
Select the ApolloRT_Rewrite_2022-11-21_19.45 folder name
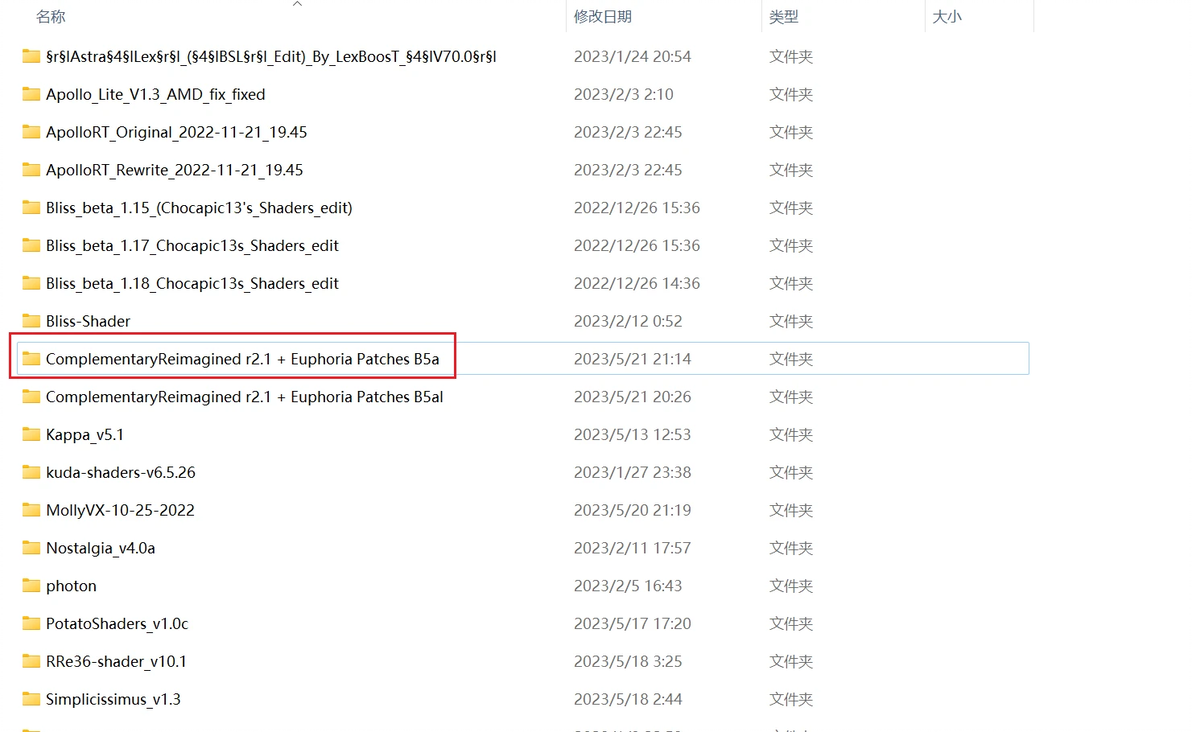174,170
